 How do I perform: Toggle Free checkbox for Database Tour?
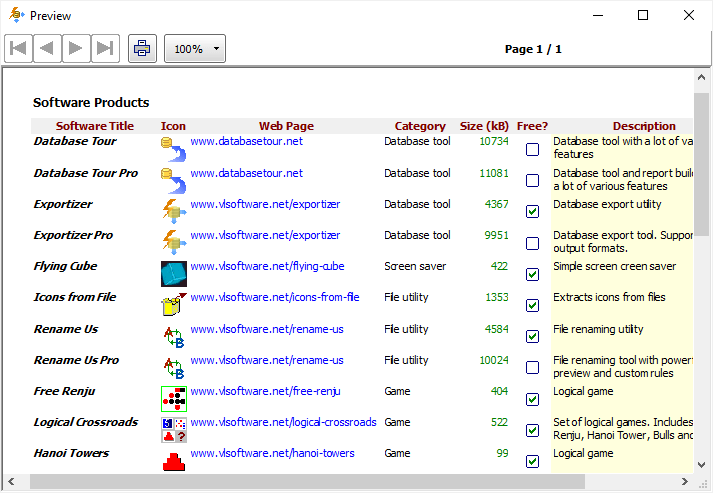(x=533, y=150)
